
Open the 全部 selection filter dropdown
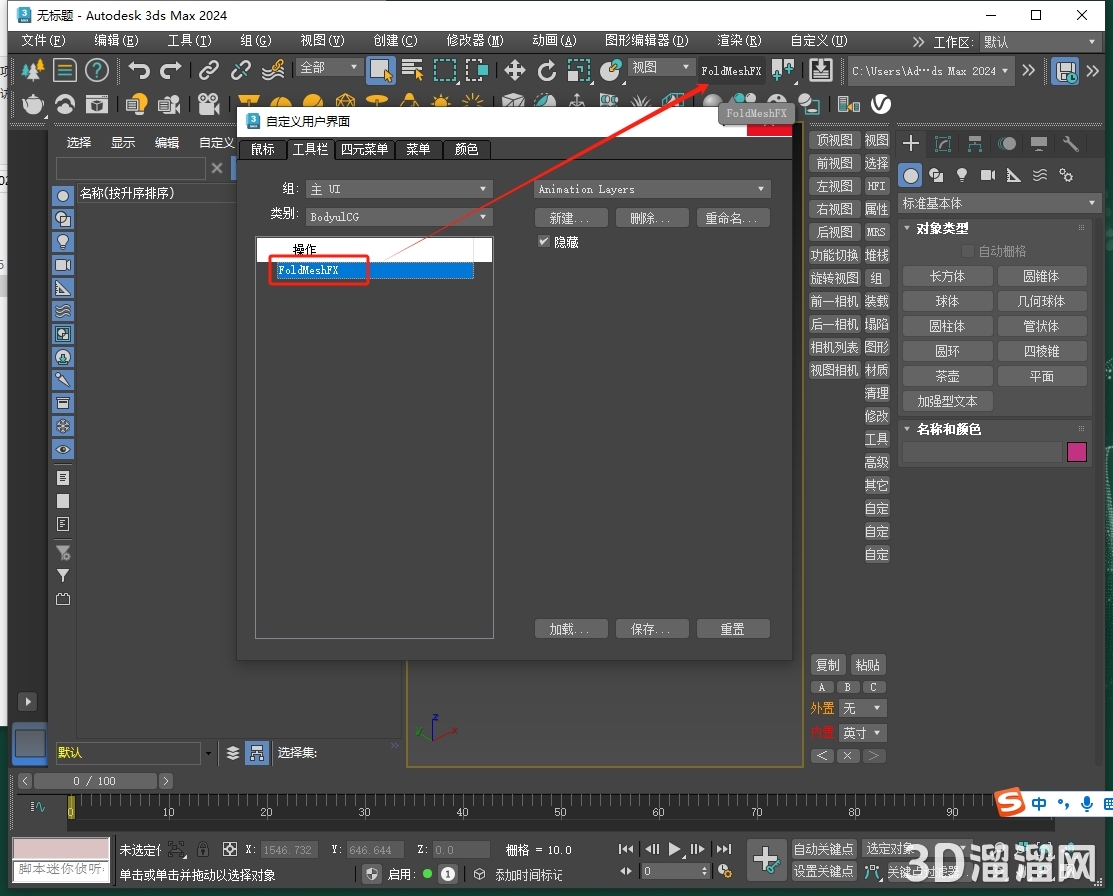(x=328, y=67)
